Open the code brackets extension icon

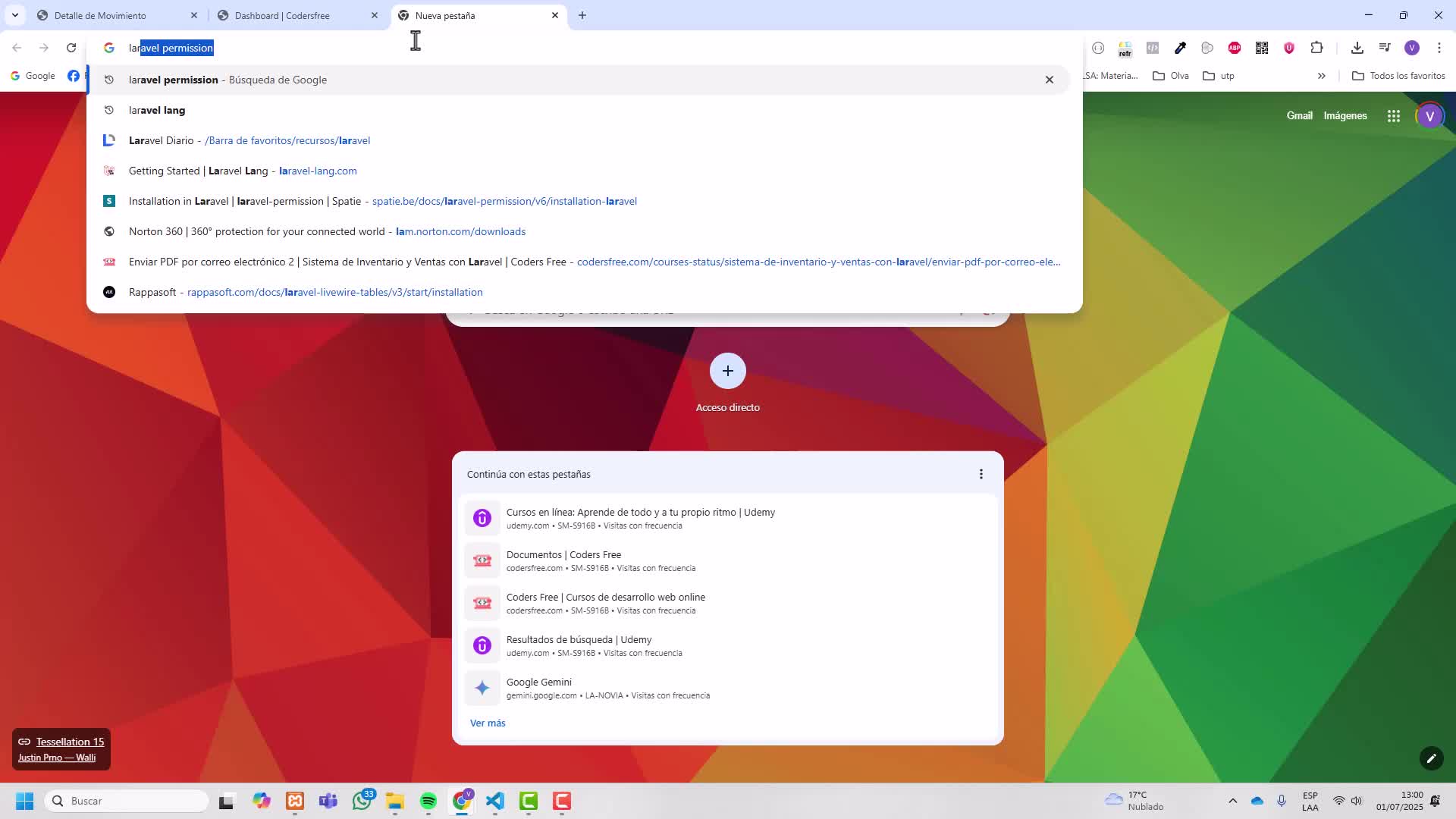coord(1153,48)
